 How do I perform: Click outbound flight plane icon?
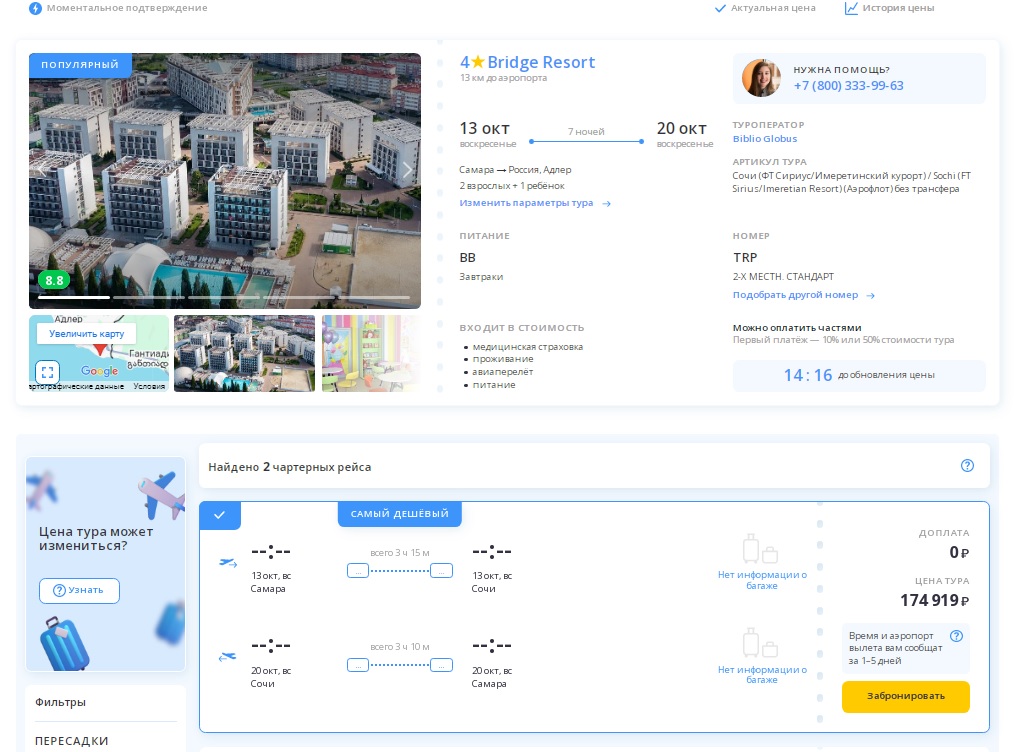point(228,563)
